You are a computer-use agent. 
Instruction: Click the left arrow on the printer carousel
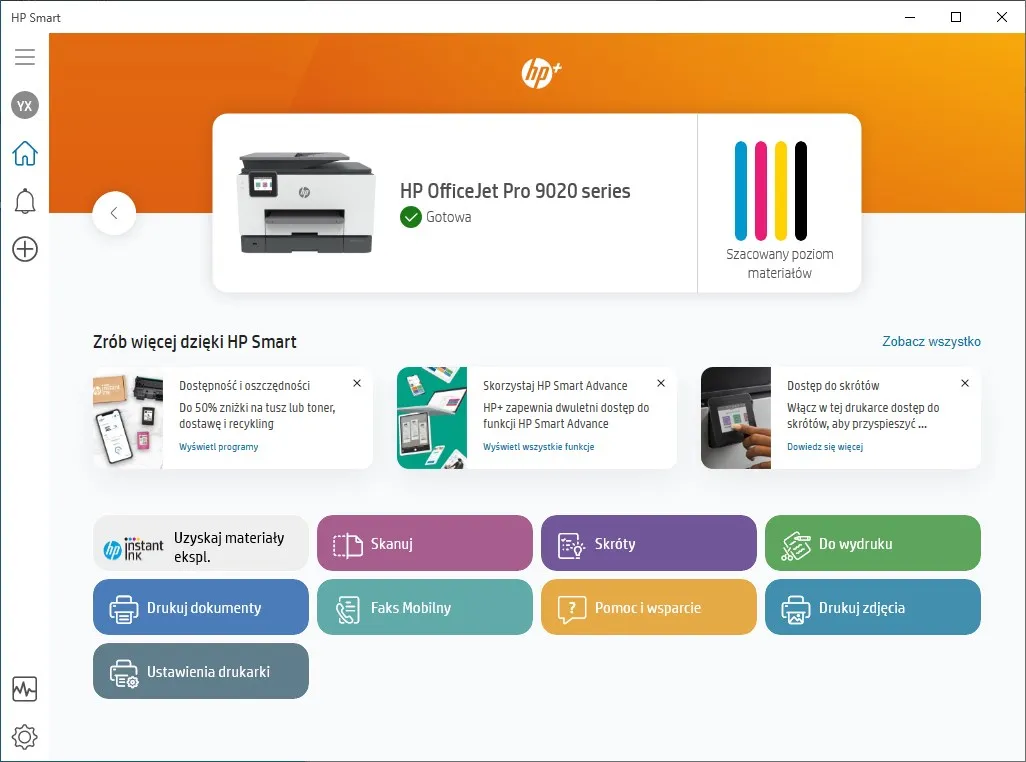click(114, 213)
